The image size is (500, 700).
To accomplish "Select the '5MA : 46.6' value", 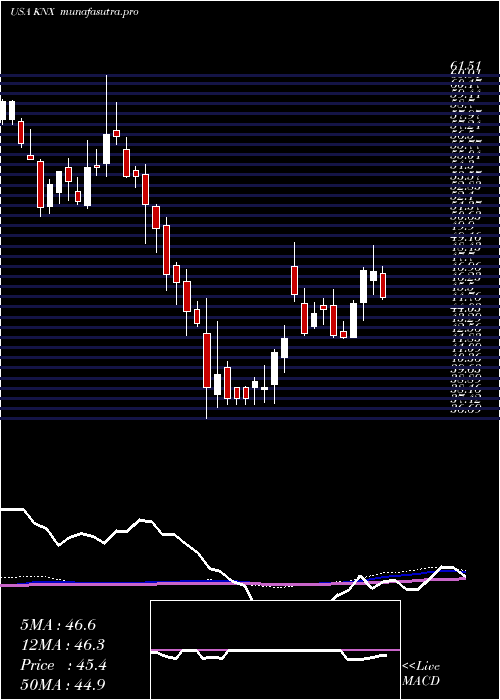I will click(x=58, y=625).
